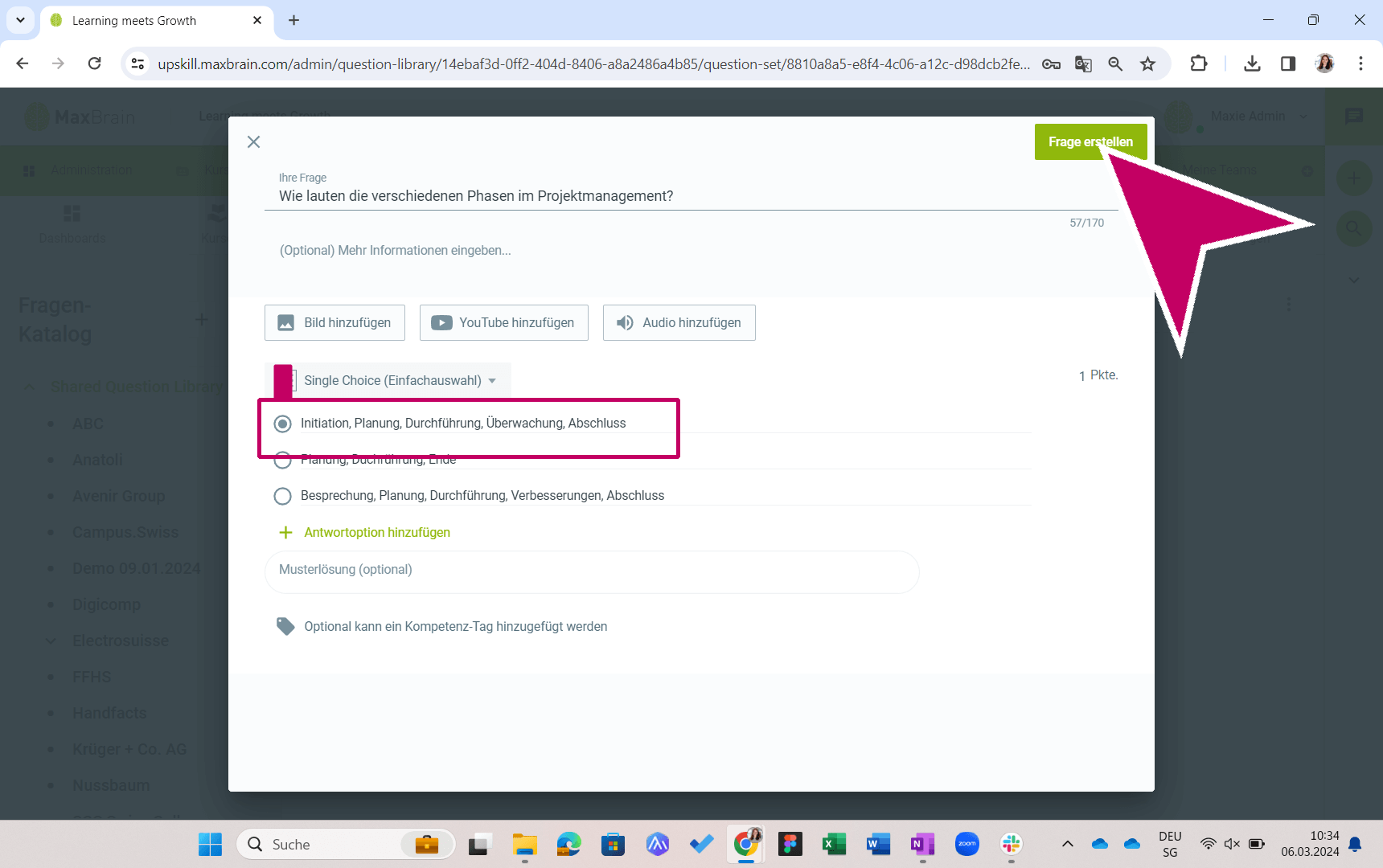1383x868 pixels.
Task: Select radio for Planung, Durchführung, Ende answer
Action: 282,461
